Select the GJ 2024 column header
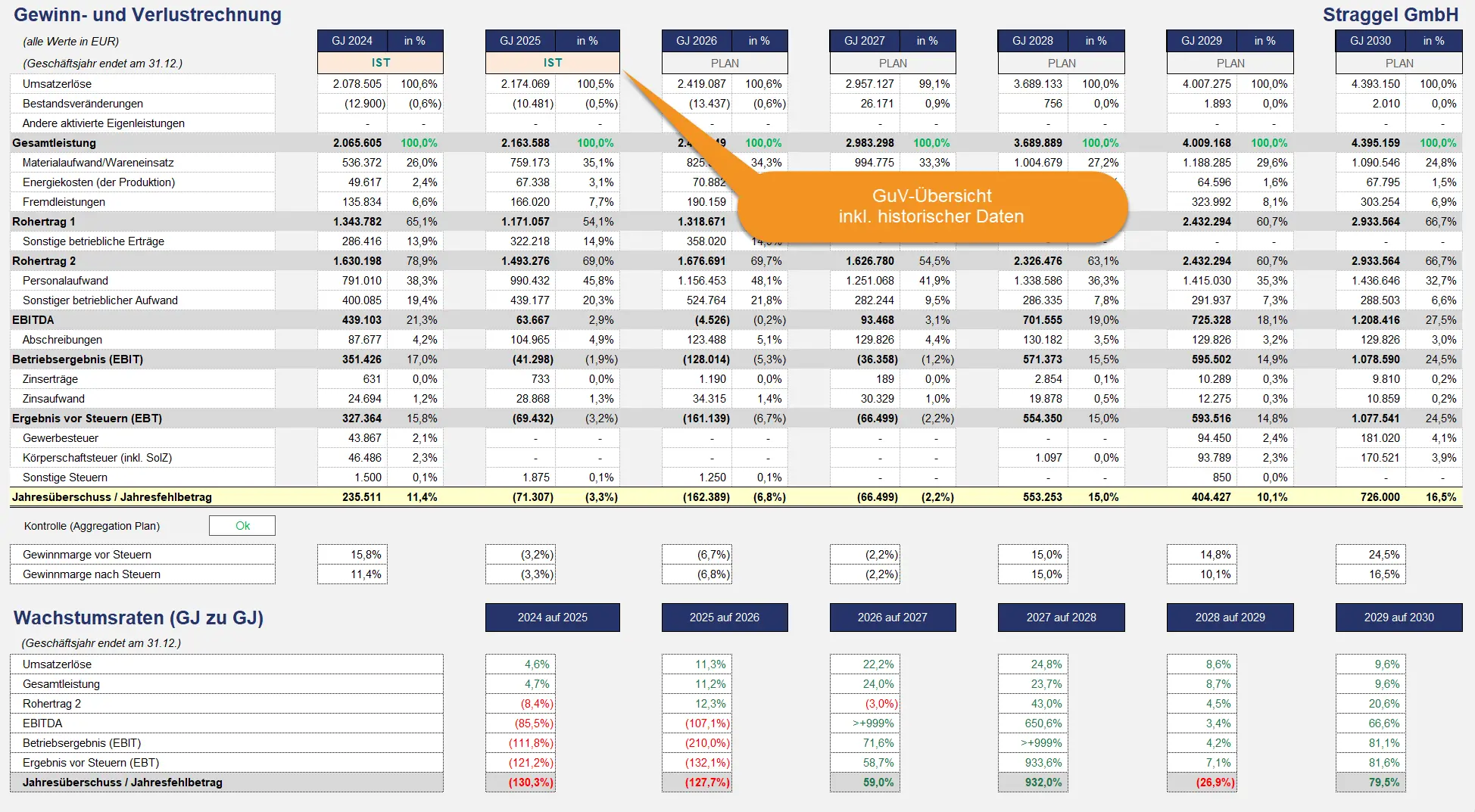1475x812 pixels. point(352,41)
